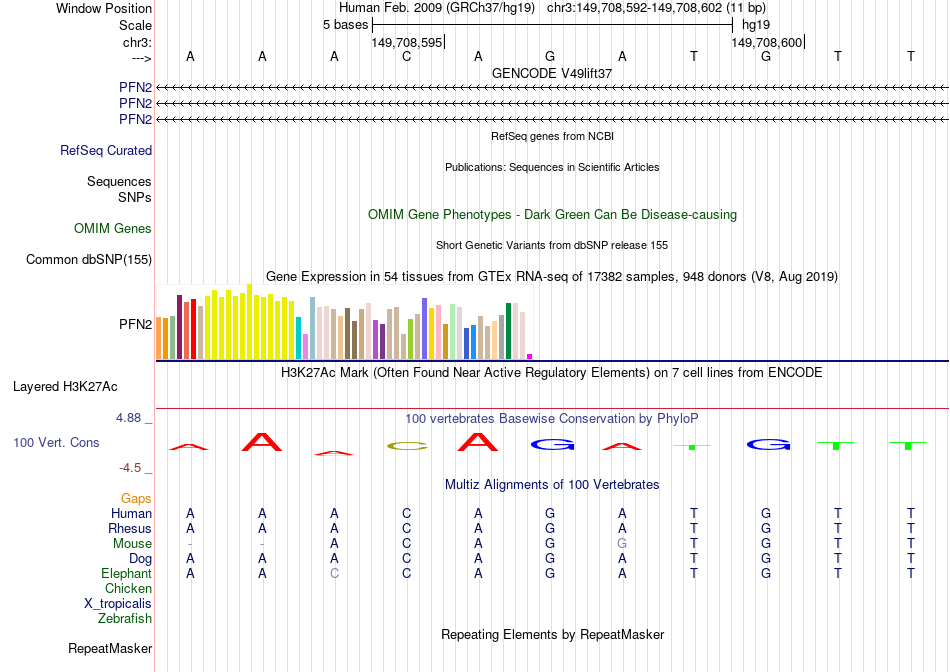The width and height of the screenshot is (950, 672).
Task: Open the OMIM Gene Phenotypes track title
Action: pyautogui.click(x=553, y=215)
